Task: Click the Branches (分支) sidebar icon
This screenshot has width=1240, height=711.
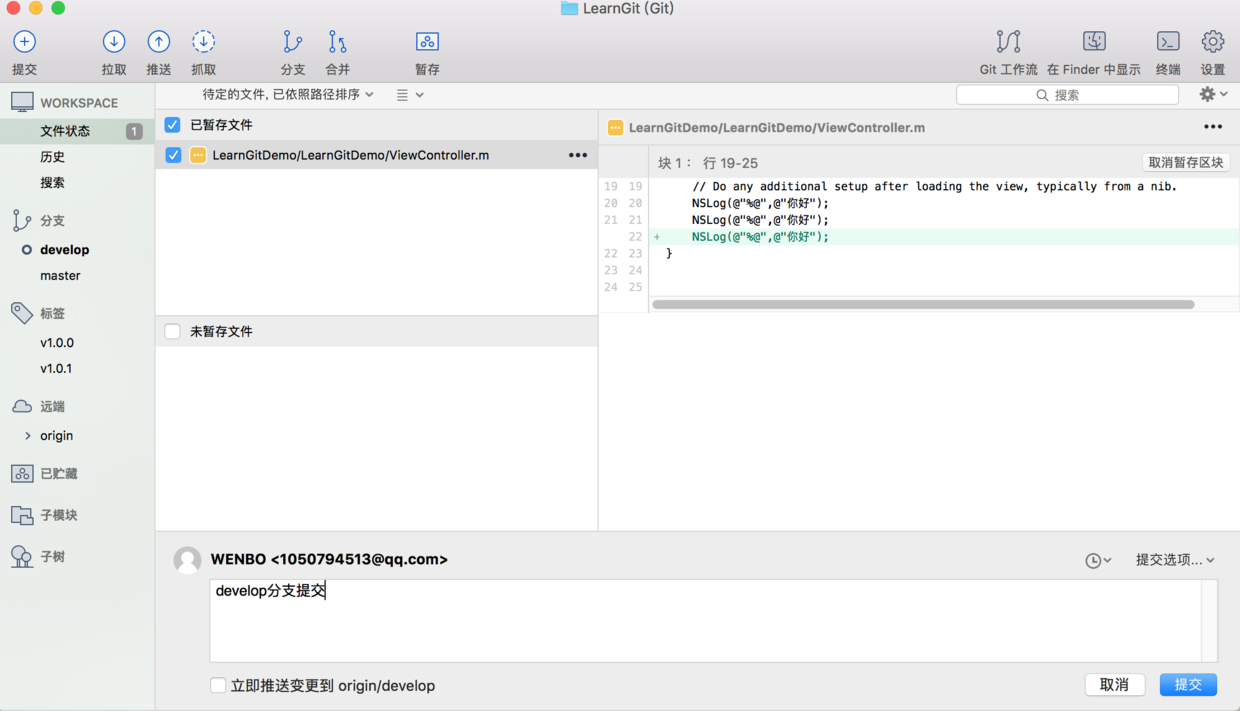Action: click(x=22, y=220)
